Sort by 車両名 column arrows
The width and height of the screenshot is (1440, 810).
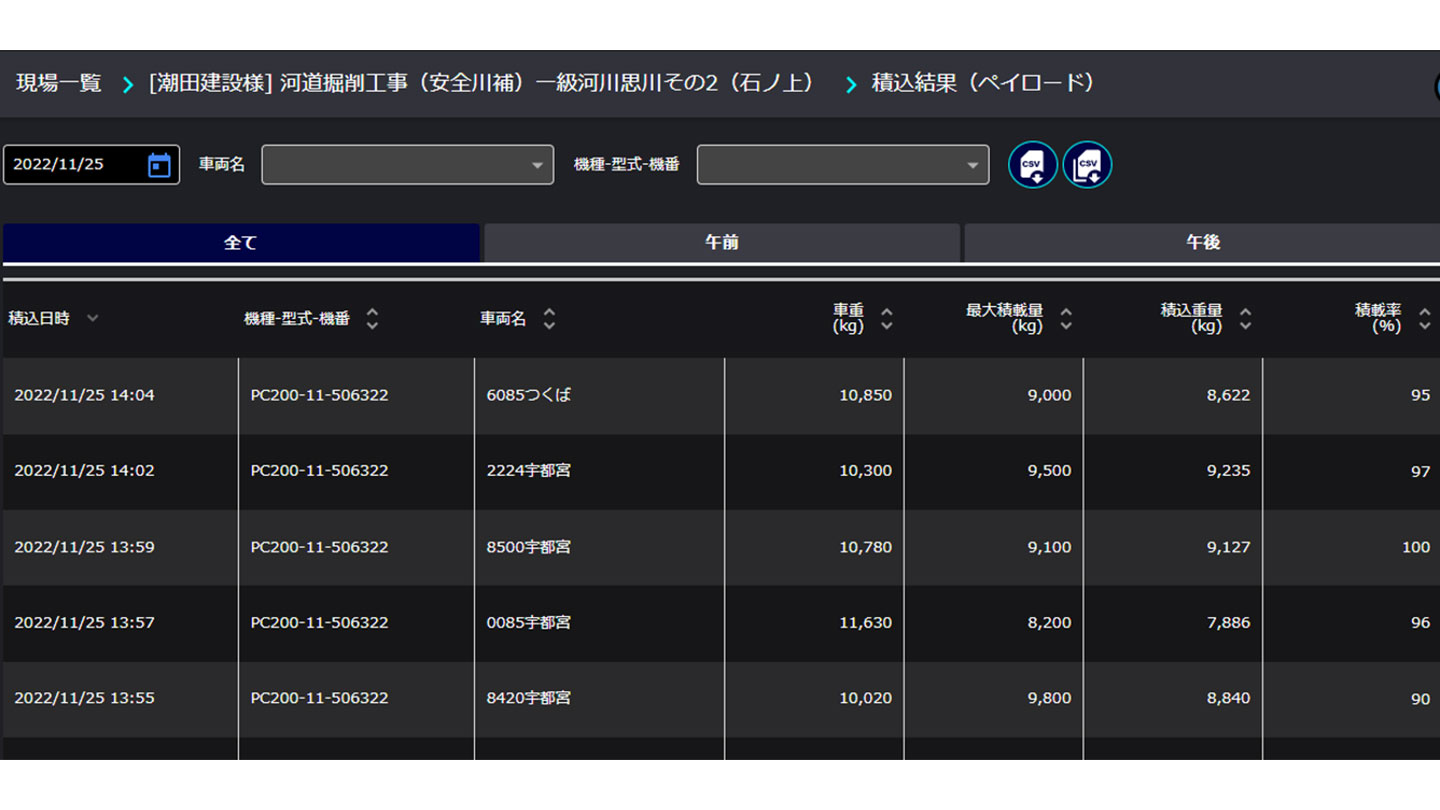(549, 319)
